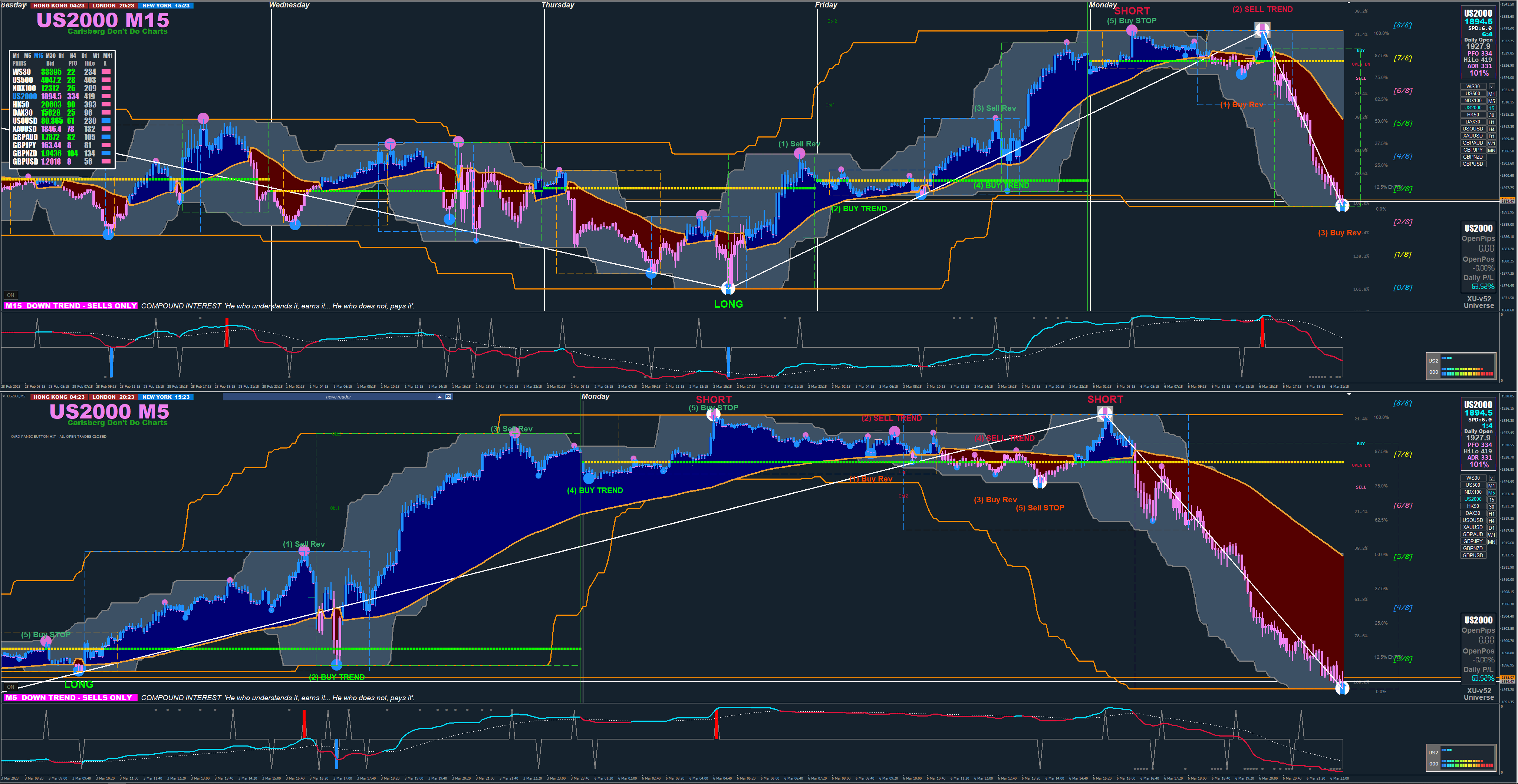Click the blue spike on lower oscillator

tap(336, 755)
